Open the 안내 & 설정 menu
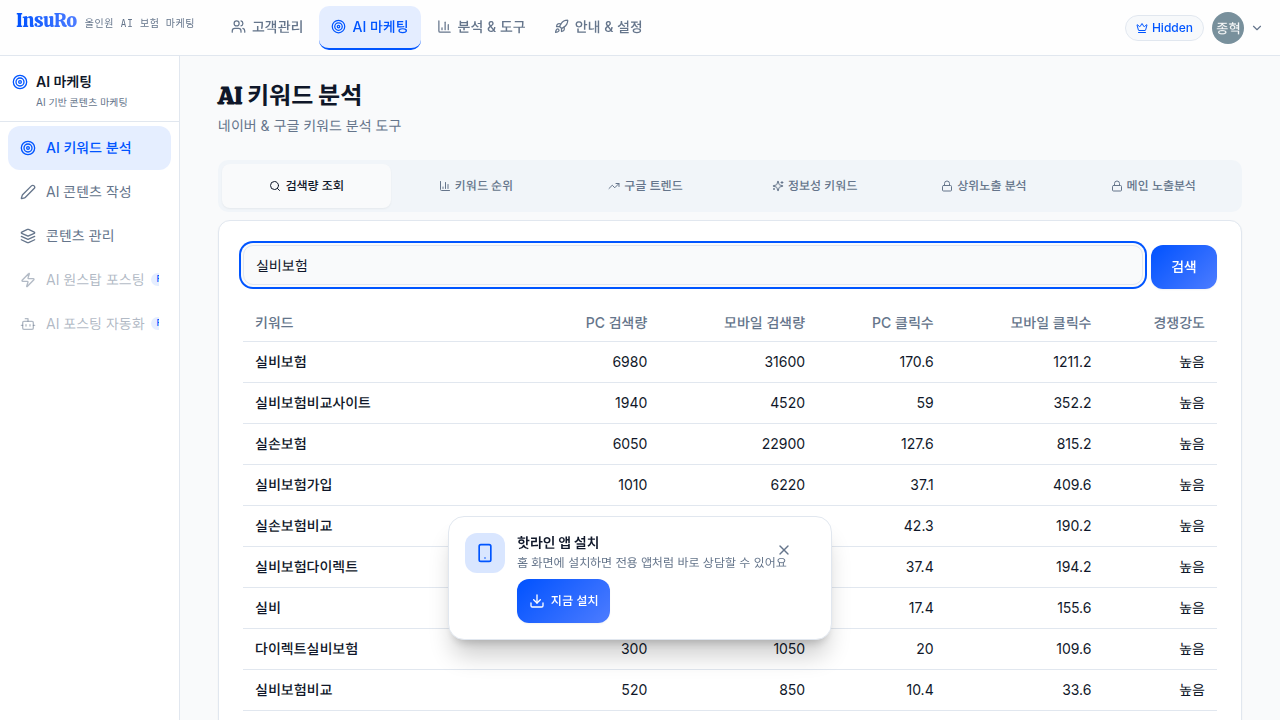 (x=598, y=27)
